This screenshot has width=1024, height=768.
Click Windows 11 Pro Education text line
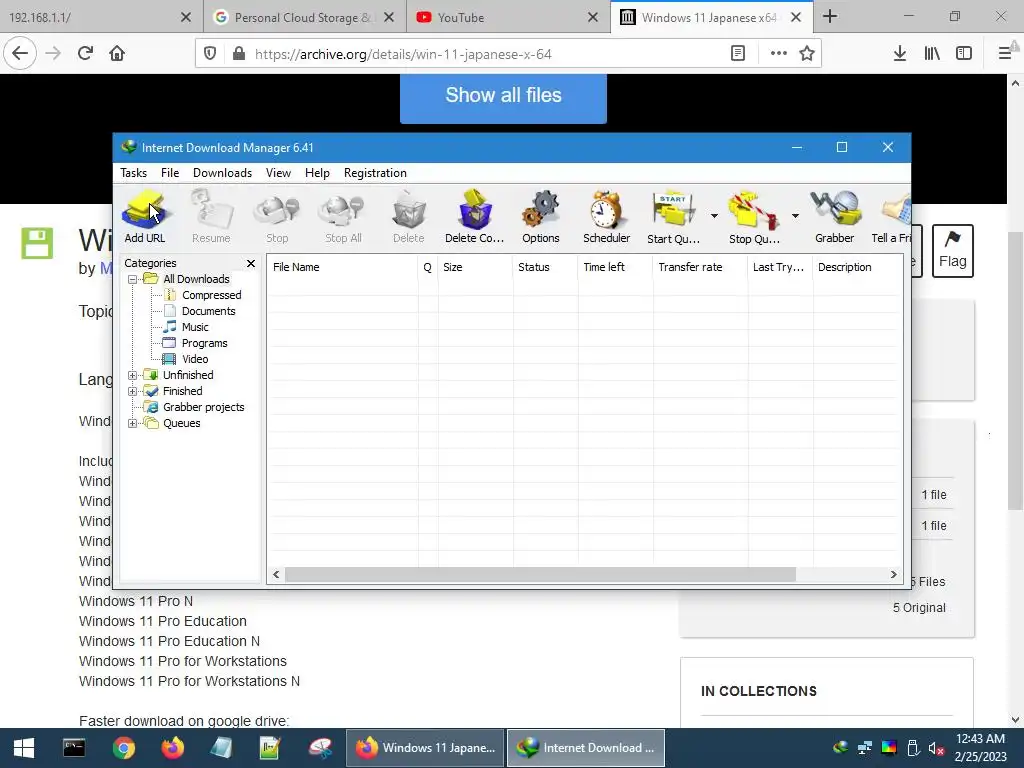point(163,622)
